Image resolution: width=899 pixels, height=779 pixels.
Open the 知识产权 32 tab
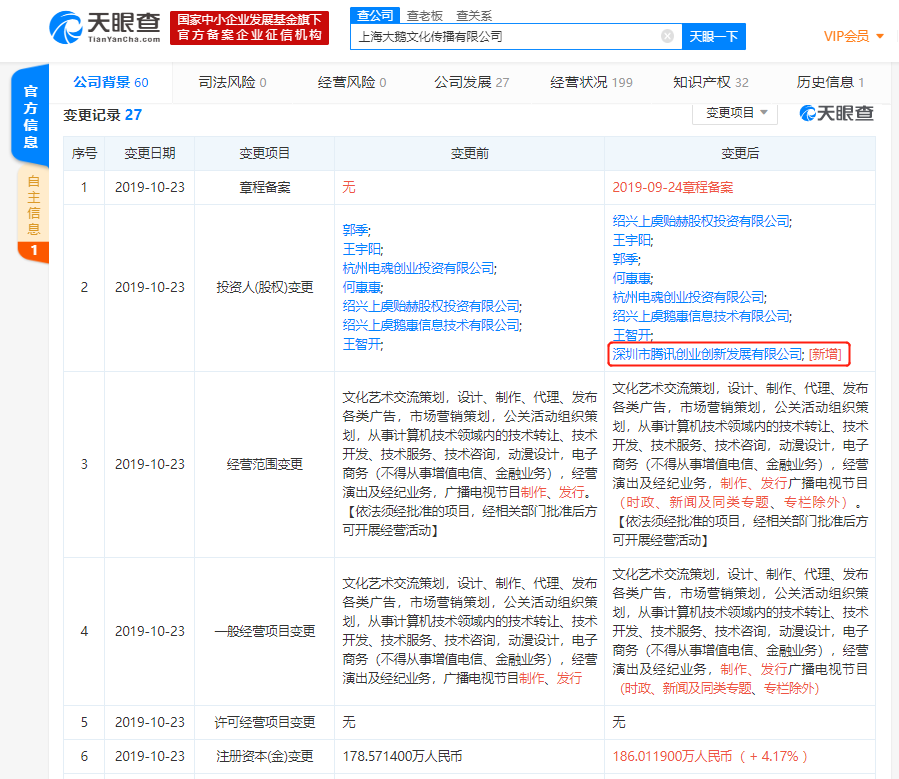(x=710, y=83)
